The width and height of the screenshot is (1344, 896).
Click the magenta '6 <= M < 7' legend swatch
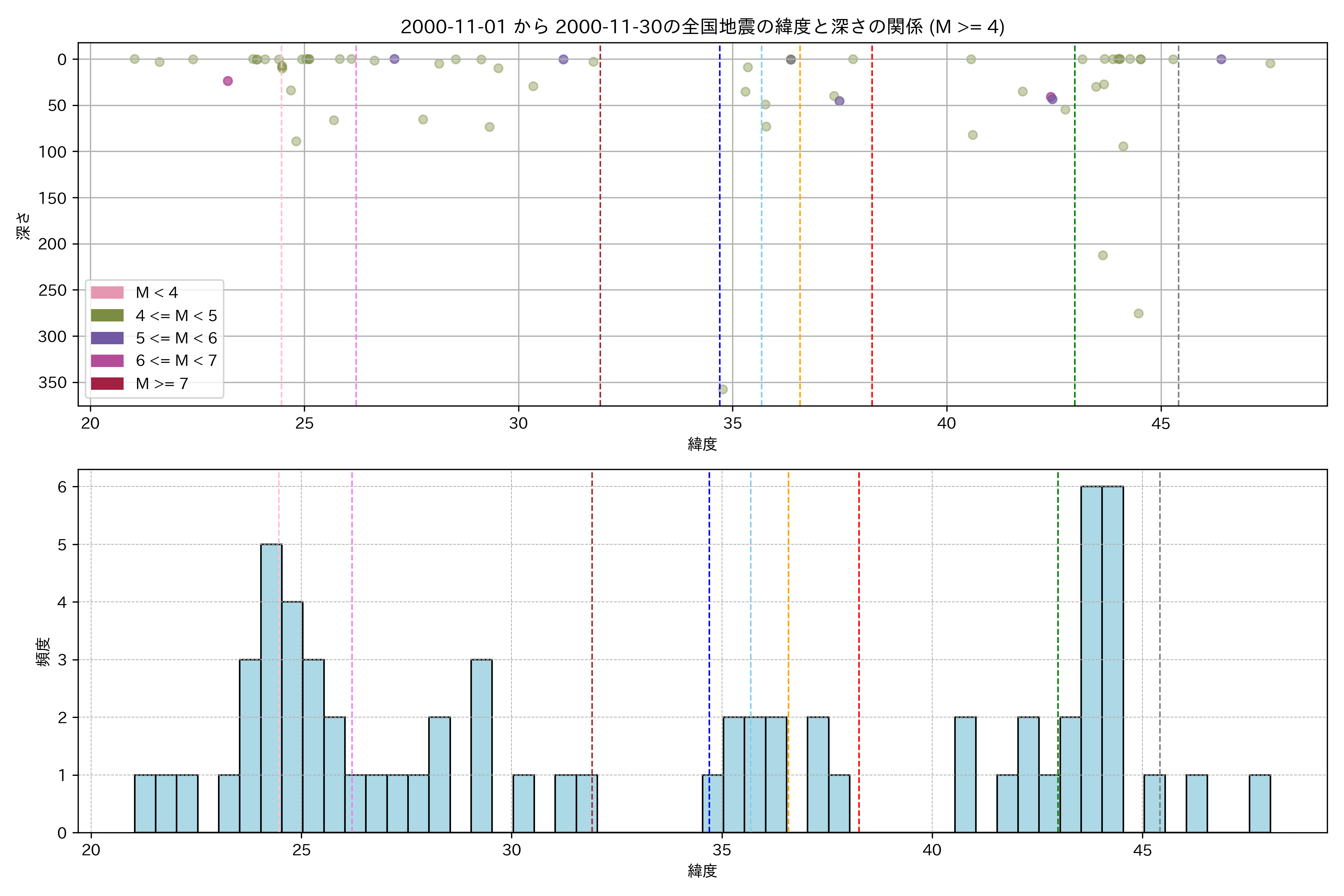point(107,361)
